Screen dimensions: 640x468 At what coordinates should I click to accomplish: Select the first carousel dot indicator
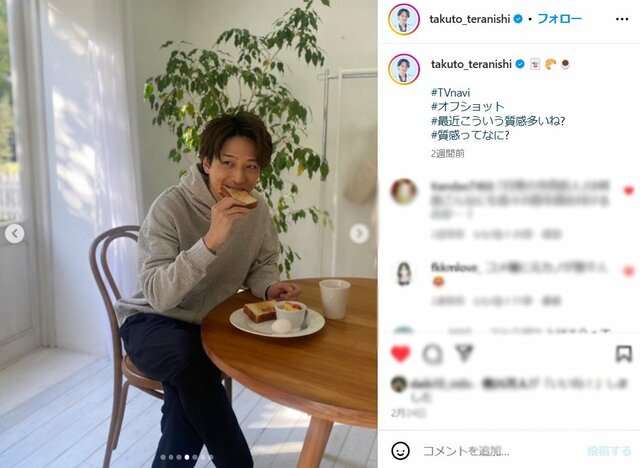[163, 457]
